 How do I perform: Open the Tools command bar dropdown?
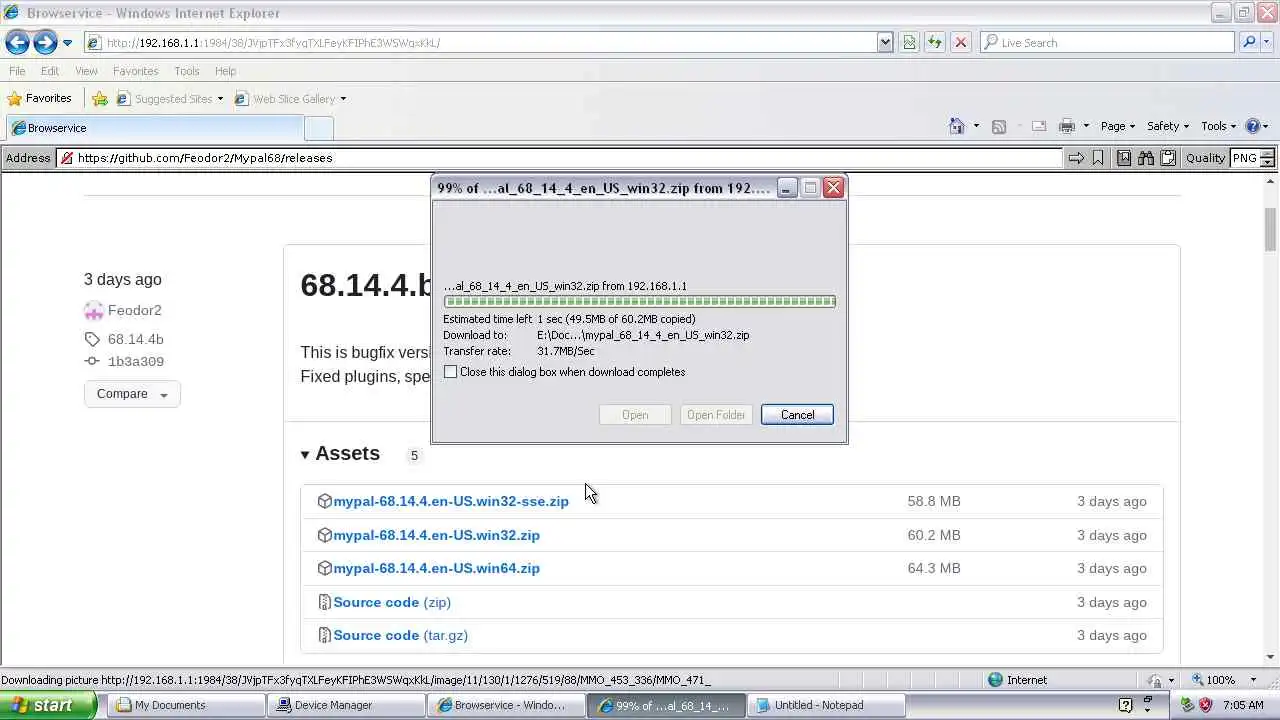[x=1219, y=126]
